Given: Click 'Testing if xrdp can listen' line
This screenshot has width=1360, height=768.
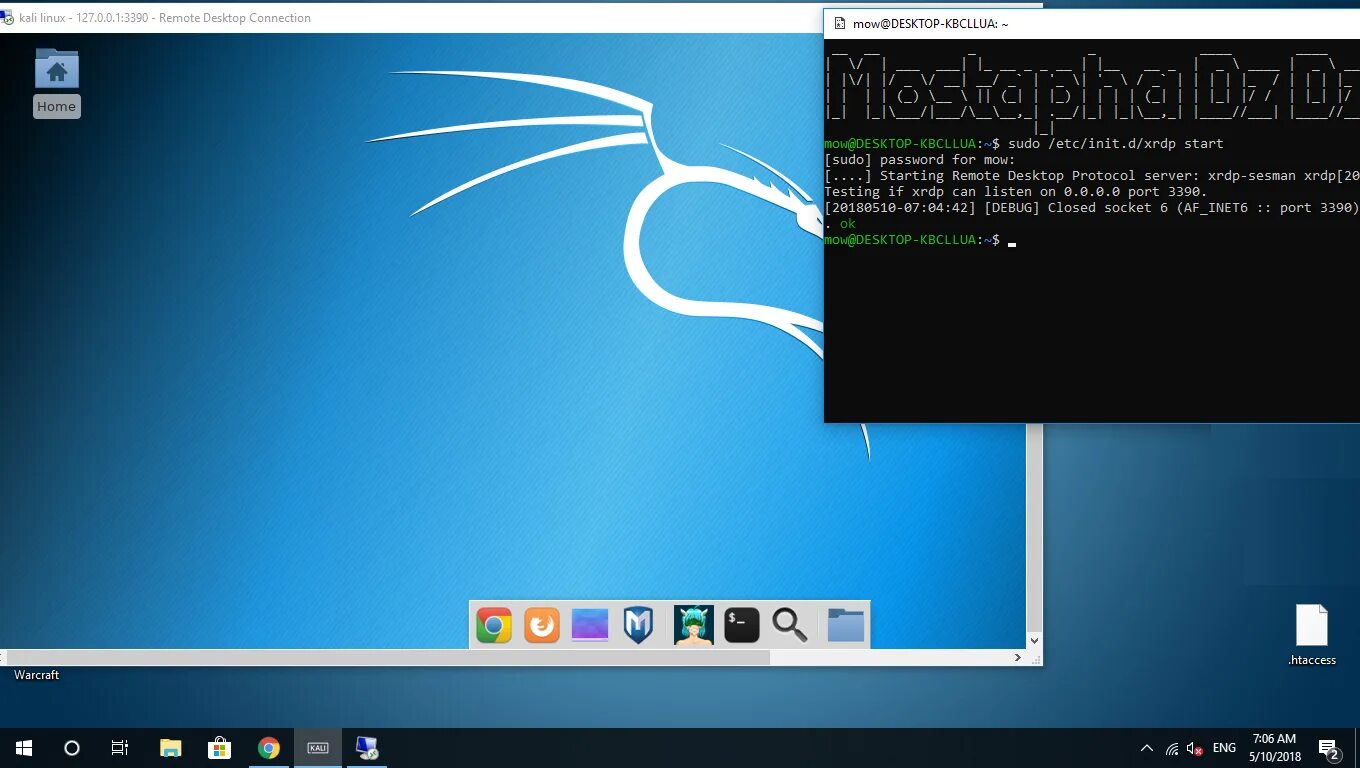Looking at the screenshot, I should click(1016, 192).
